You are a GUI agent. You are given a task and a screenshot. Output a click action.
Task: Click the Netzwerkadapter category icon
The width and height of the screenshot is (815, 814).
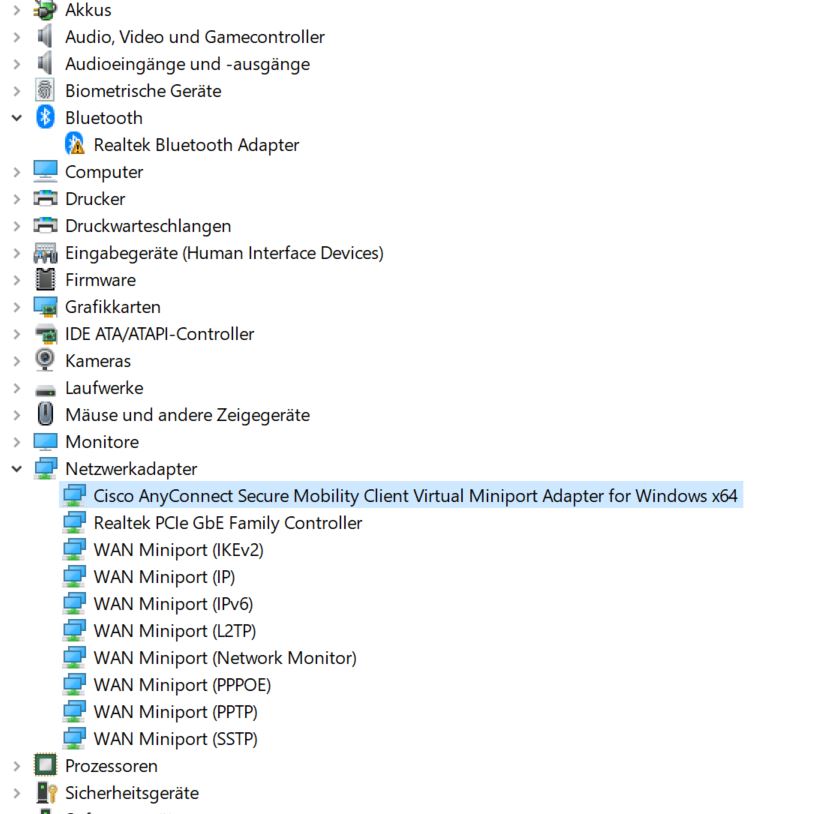click(45, 468)
